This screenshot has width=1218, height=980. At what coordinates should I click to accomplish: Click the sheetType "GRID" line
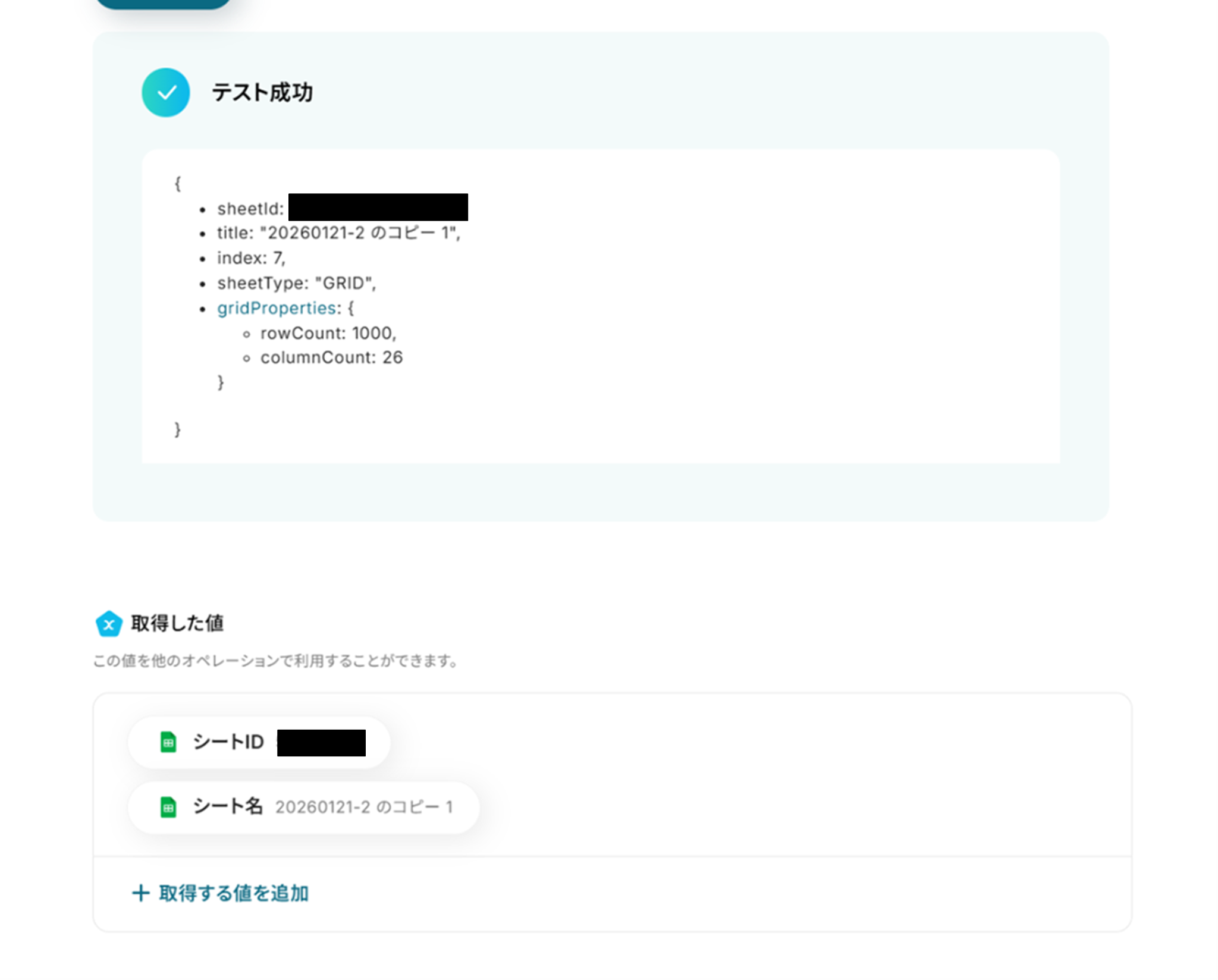pyautogui.click(x=296, y=283)
